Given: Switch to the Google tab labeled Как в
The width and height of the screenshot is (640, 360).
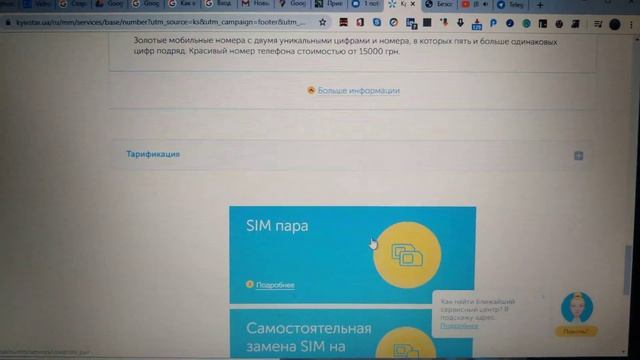Looking at the screenshot, I should pos(182,4).
